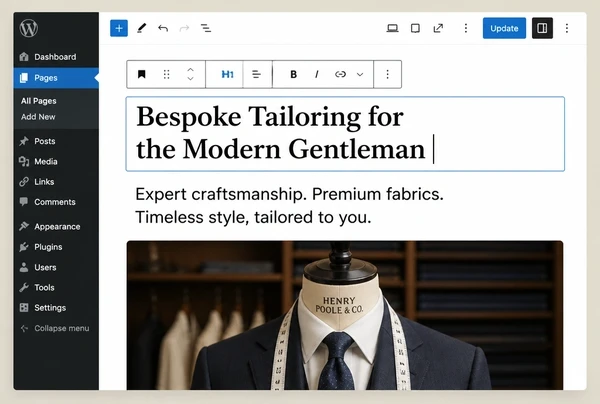Click the Media icon in the sidebar

24,161
